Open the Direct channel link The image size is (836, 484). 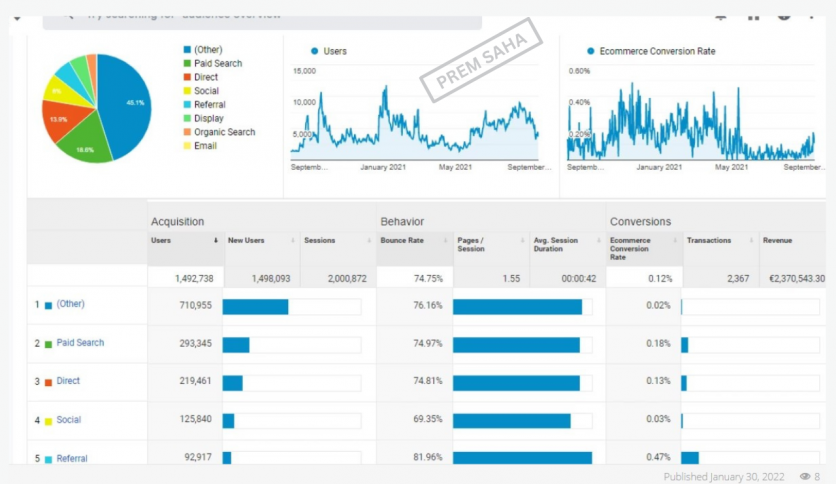(x=68, y=381)
